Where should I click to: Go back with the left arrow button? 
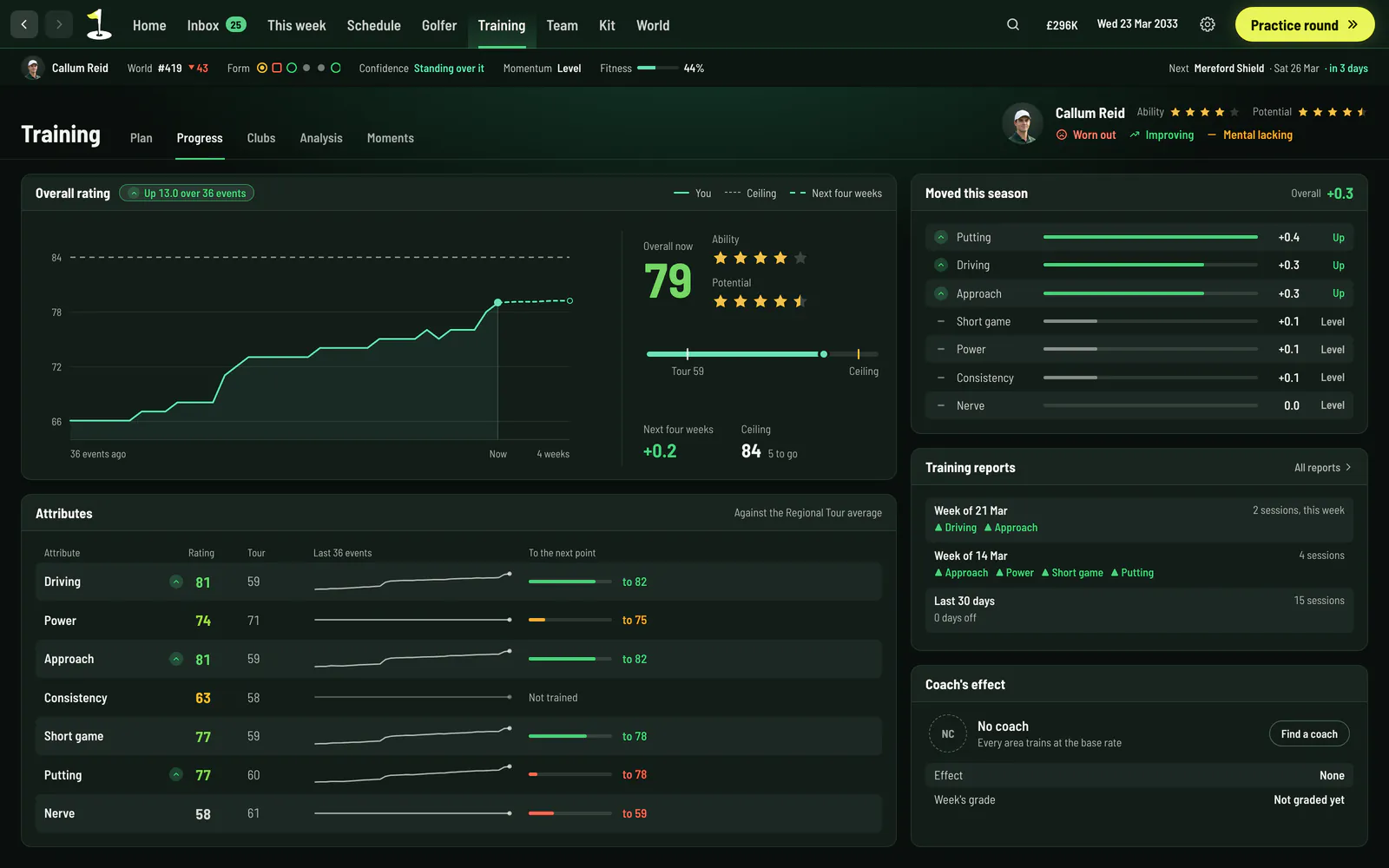[x=24, y=24]
